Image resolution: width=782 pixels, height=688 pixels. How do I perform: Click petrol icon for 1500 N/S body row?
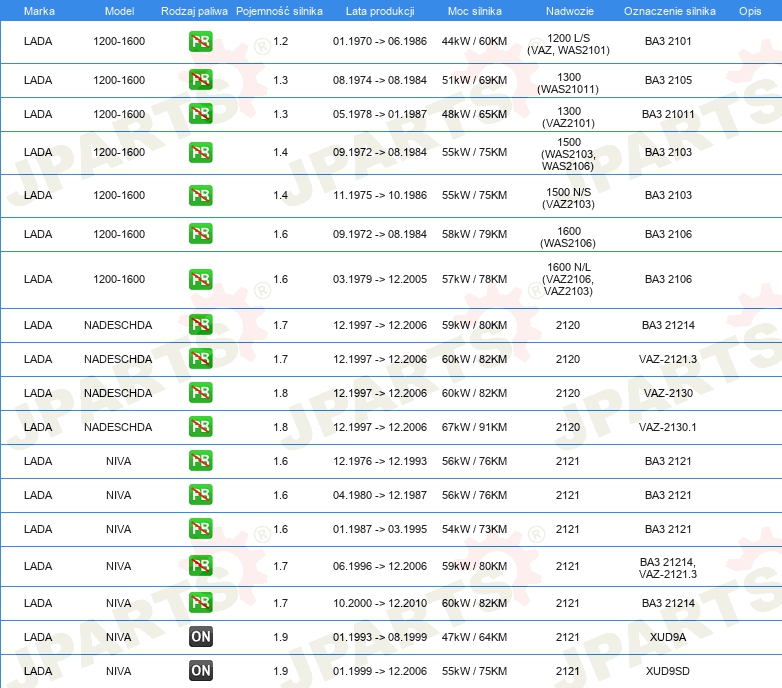(x=201, y=197)
